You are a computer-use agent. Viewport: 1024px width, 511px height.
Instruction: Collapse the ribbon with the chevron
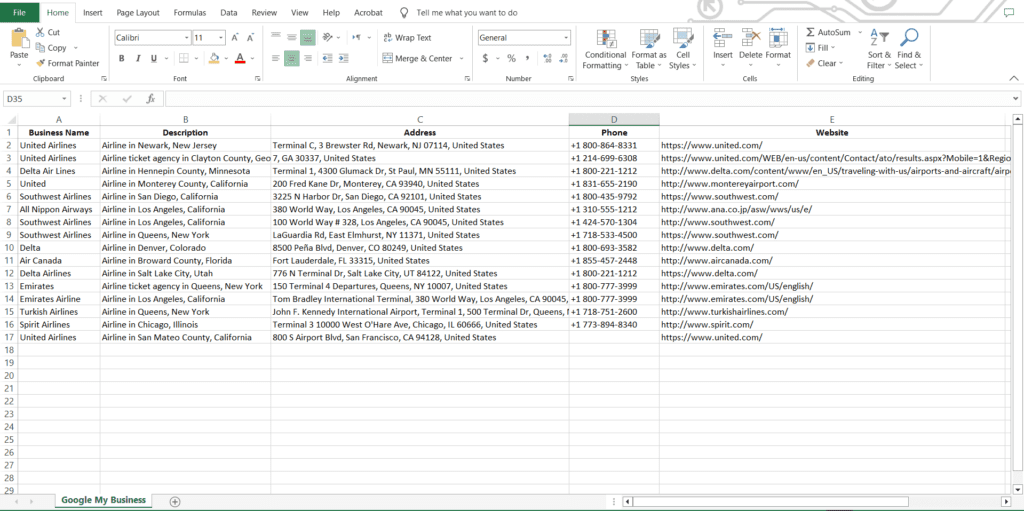click(1014, 78)
